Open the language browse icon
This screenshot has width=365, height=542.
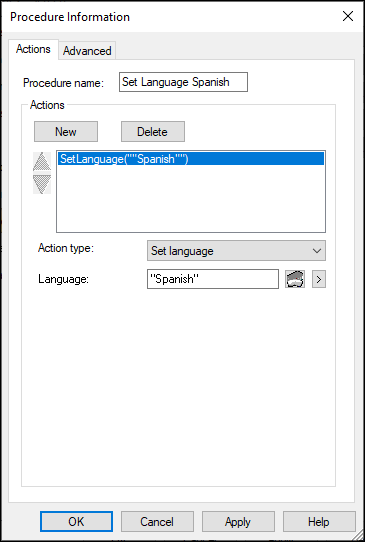[295, 279]
